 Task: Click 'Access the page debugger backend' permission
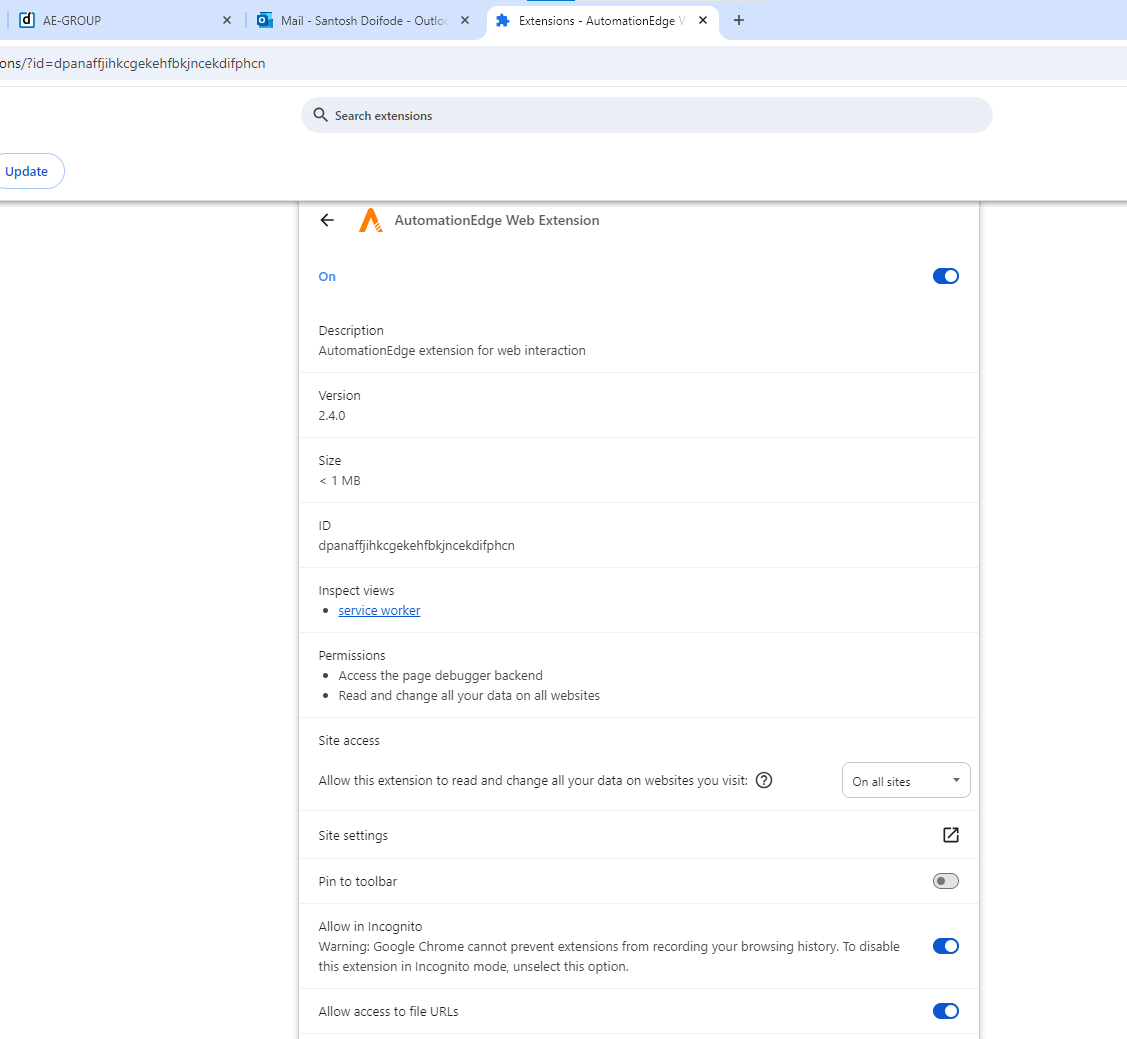(441, 675)
